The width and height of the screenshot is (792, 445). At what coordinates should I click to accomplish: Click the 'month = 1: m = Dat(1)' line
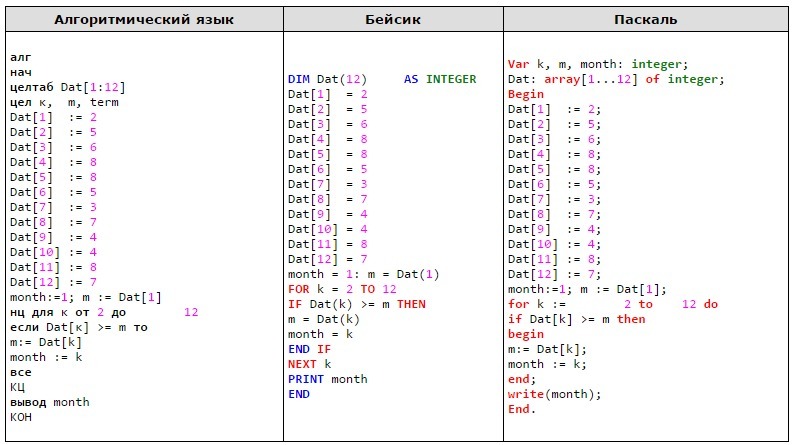click(x=364, y=274)
